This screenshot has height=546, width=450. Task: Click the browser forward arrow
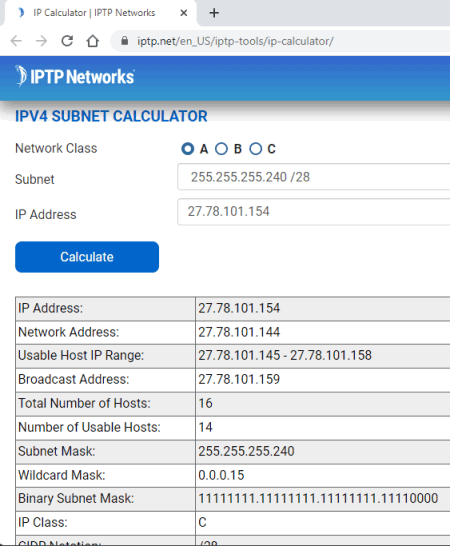click(x=41, y=41)
